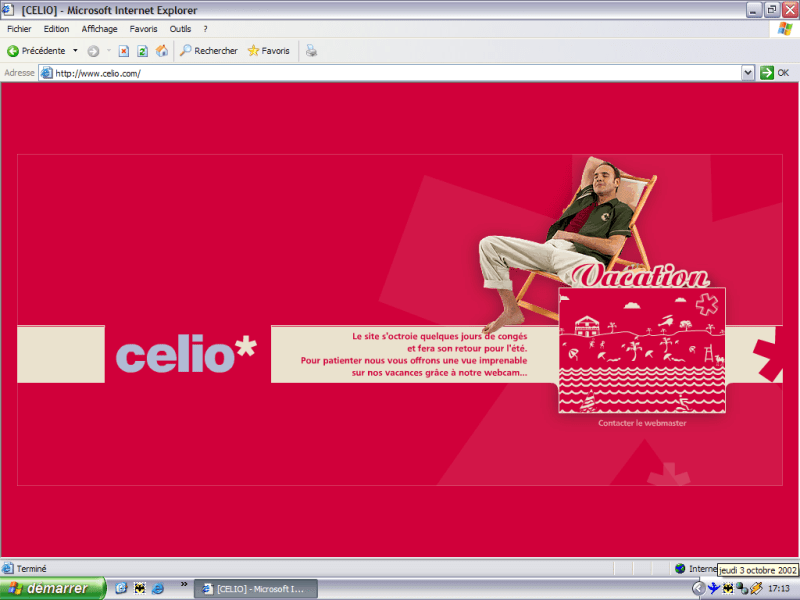Click the black-yellow tray icon
The height and width of the screenshot is (600, 800).
(x=728, y=588)
